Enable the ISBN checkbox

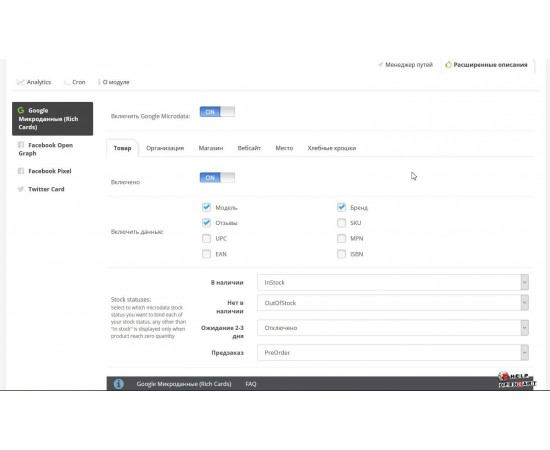click(x=341, y=254)
